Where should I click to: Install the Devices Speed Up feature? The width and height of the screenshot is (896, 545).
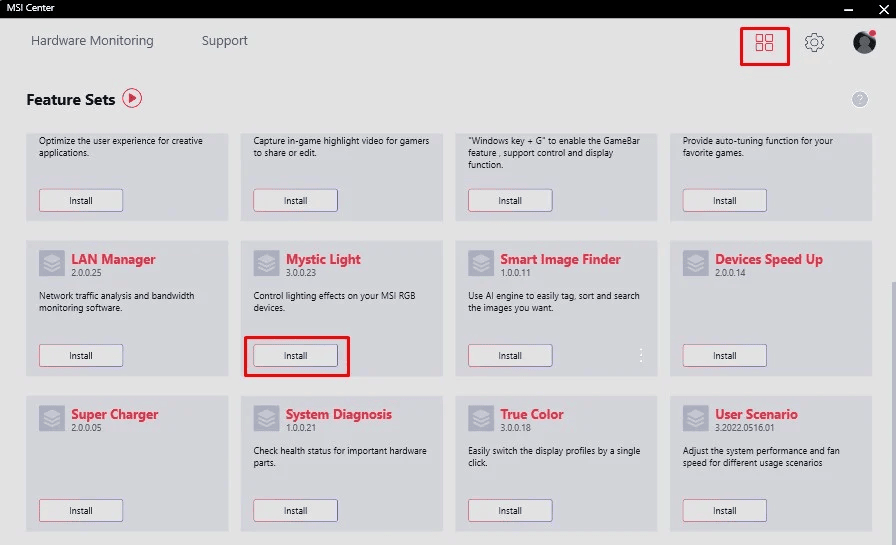tap(725, 355)
